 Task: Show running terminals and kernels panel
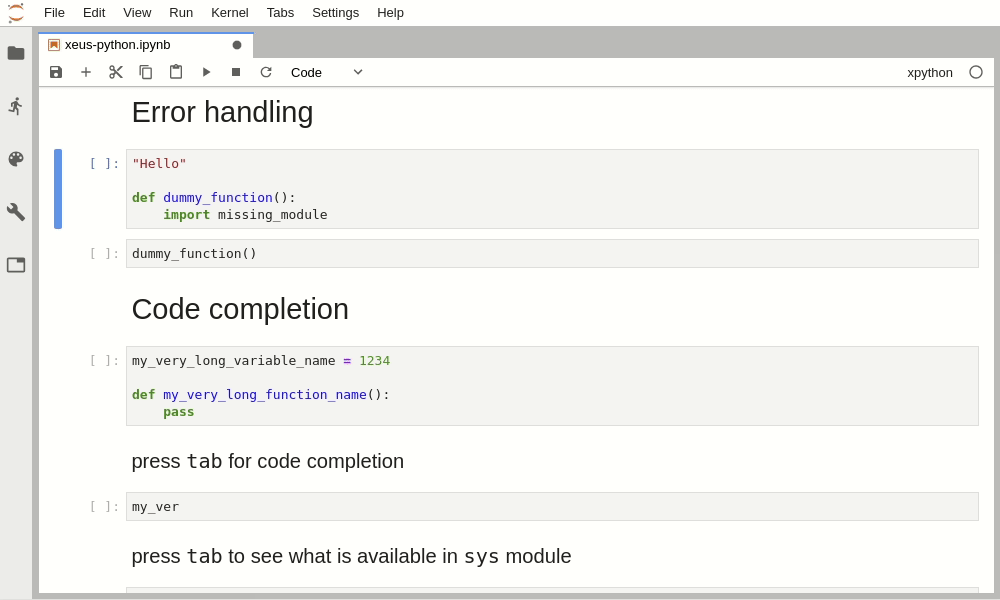pyautogui.click(x=16, y=106)
